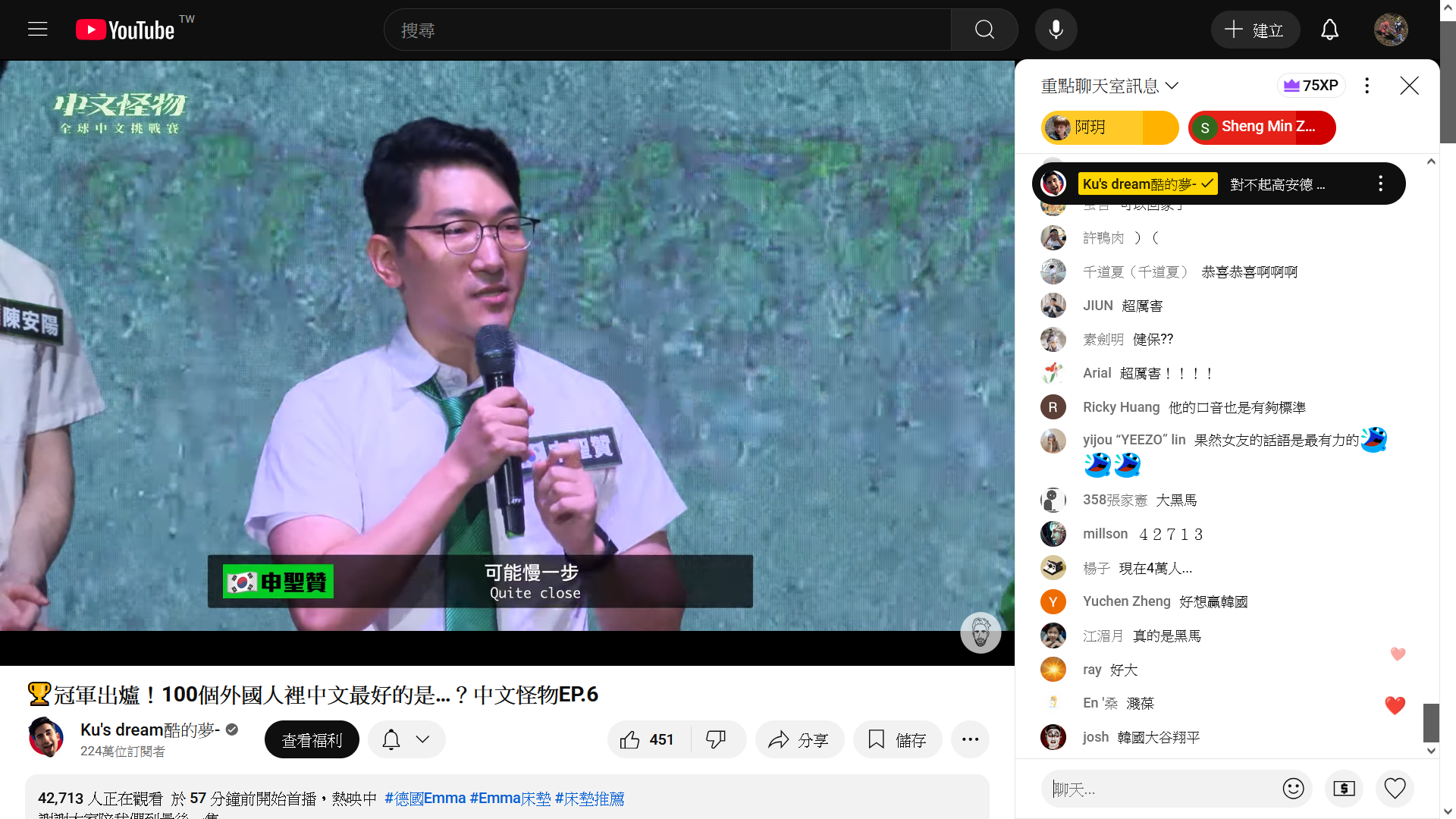1456x819 pixels.
Task: Open chat options three-dot menu
Action: [1367, 86]
